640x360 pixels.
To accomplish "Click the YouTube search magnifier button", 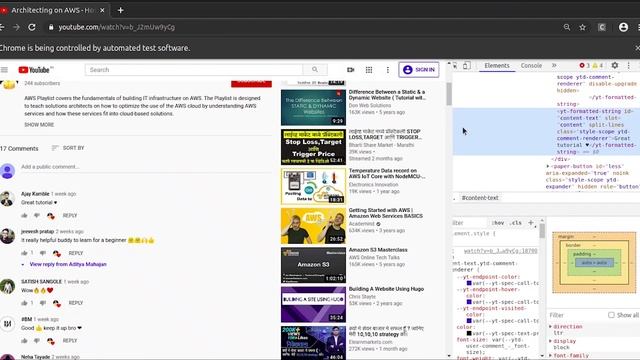I will coord(315,70).
